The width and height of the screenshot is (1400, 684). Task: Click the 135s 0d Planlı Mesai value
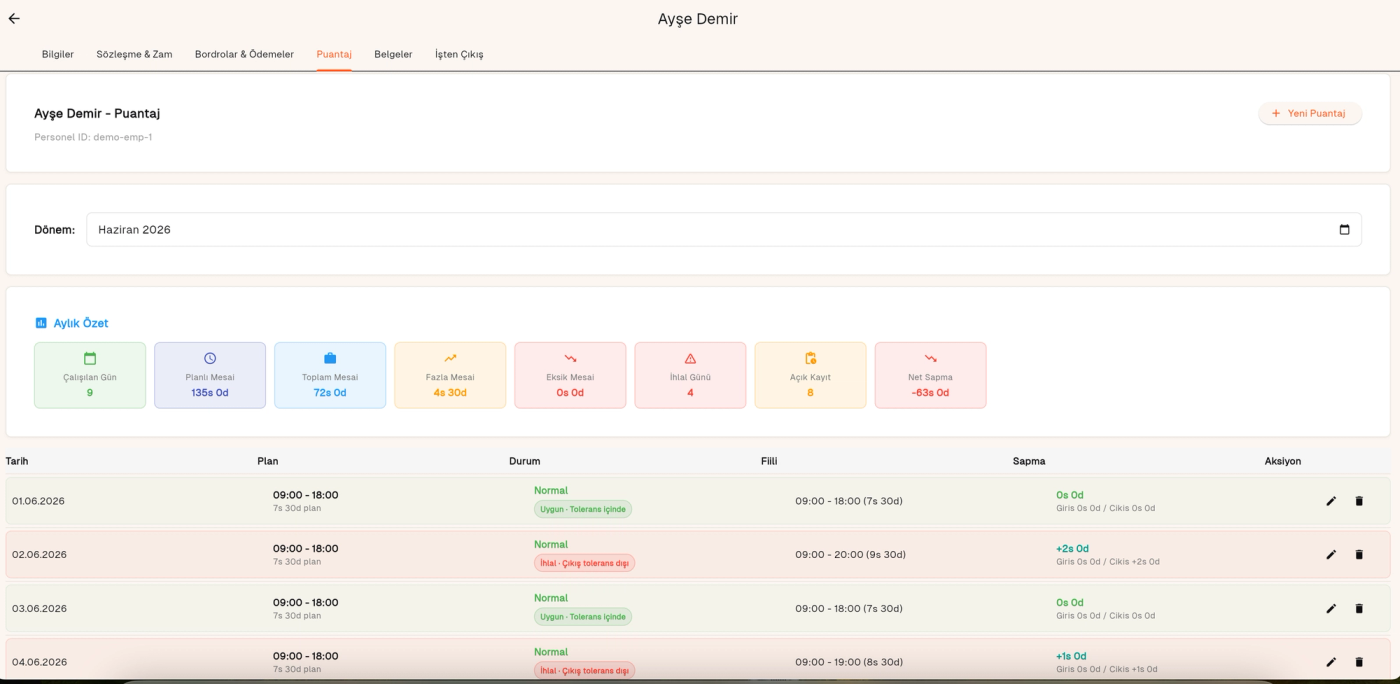(x=210, y=393)
